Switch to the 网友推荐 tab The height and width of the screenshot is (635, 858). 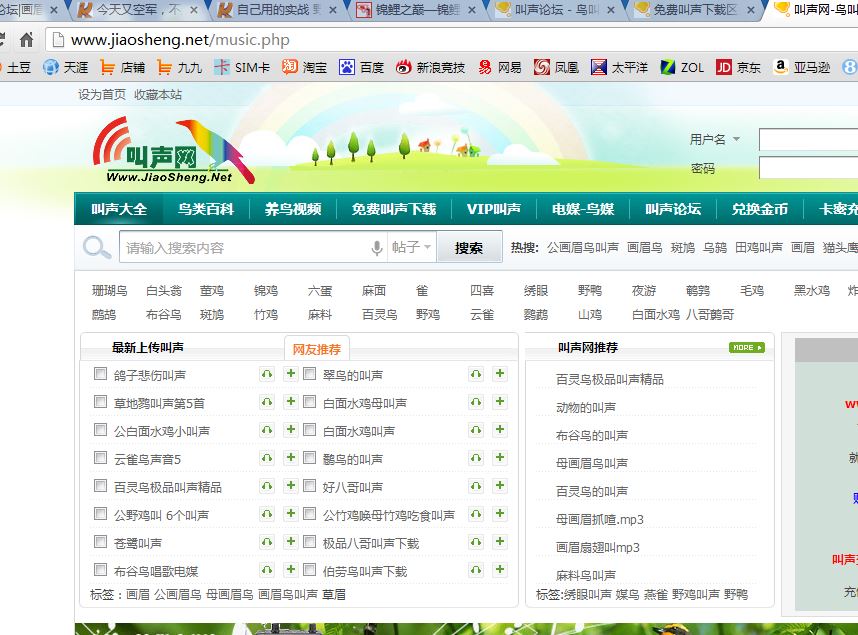[317, 349]
